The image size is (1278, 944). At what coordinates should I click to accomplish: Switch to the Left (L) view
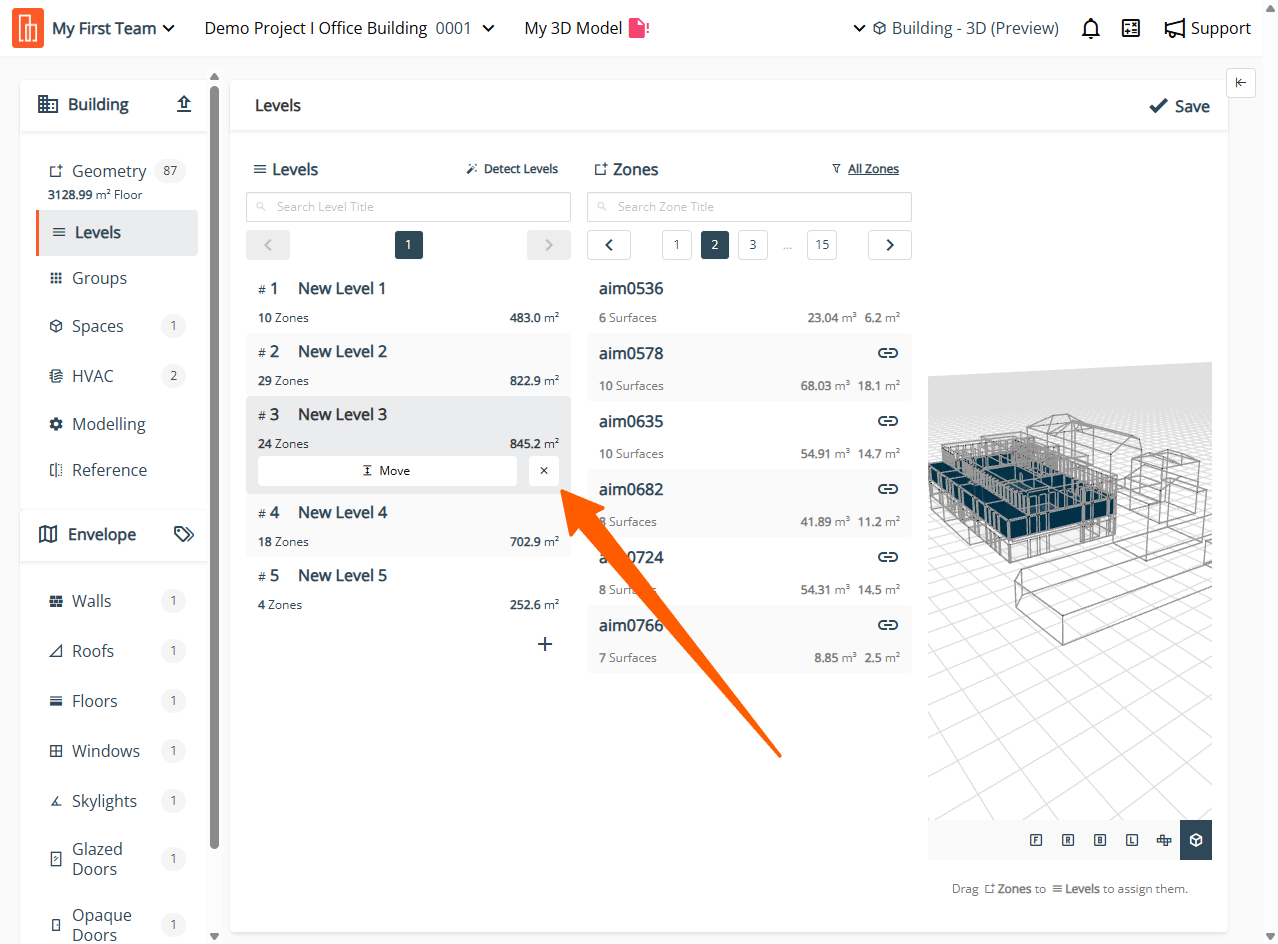pos(1132,840)
